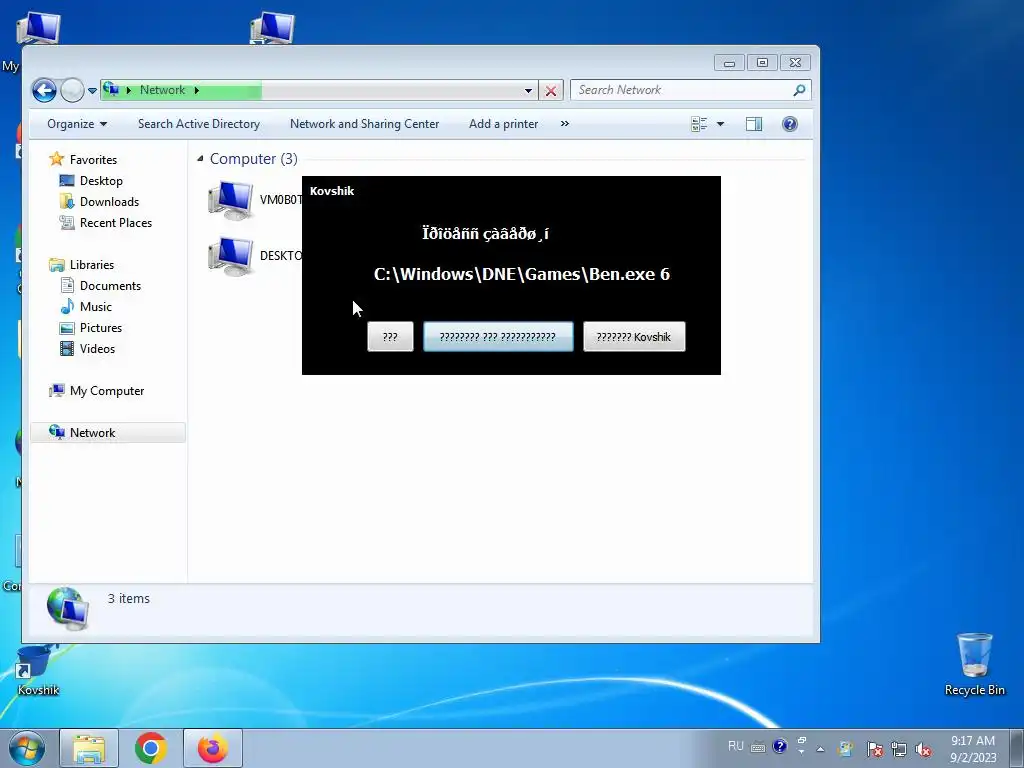
Task: Click the blue help icon in tray
Action: [x=779, y=746]
